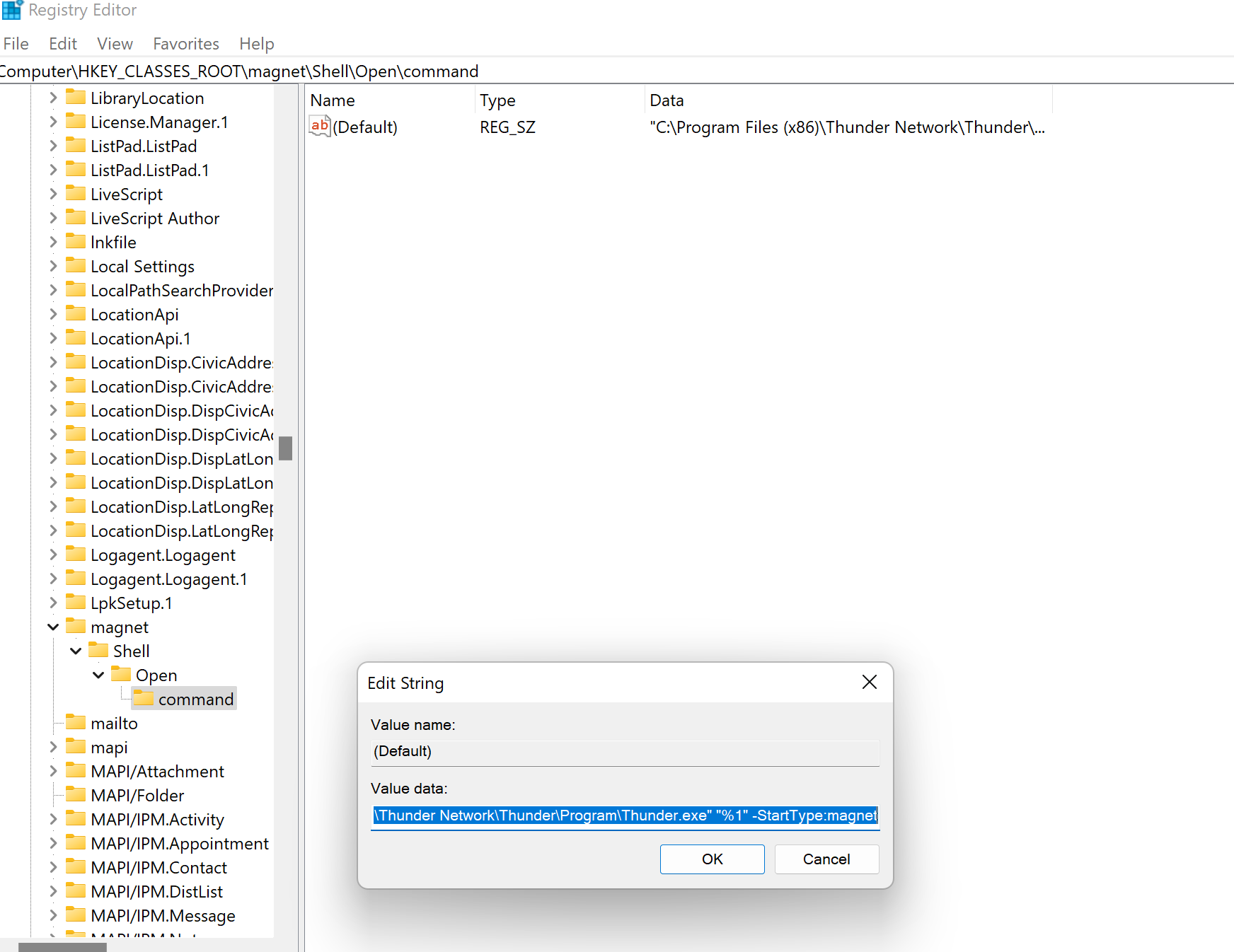The height and width of the screenshot is (952, 1234).
Task: Click the Value data text field
Action: click(625, 815)
